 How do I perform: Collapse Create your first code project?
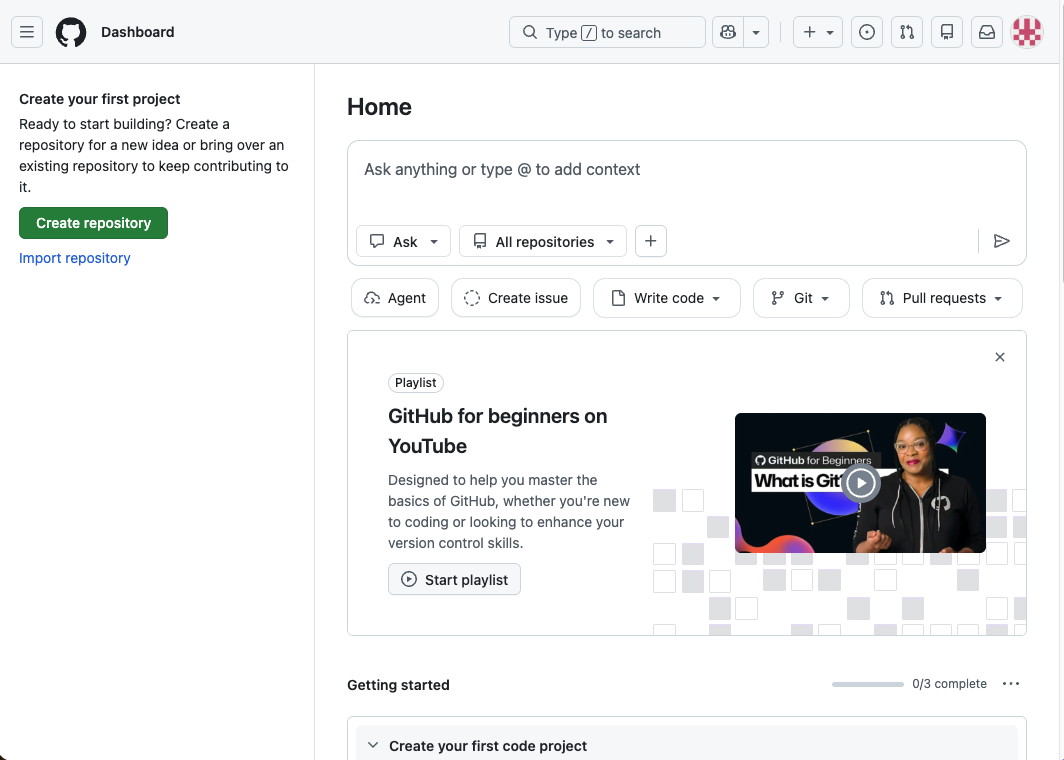[x=373, y=746]
